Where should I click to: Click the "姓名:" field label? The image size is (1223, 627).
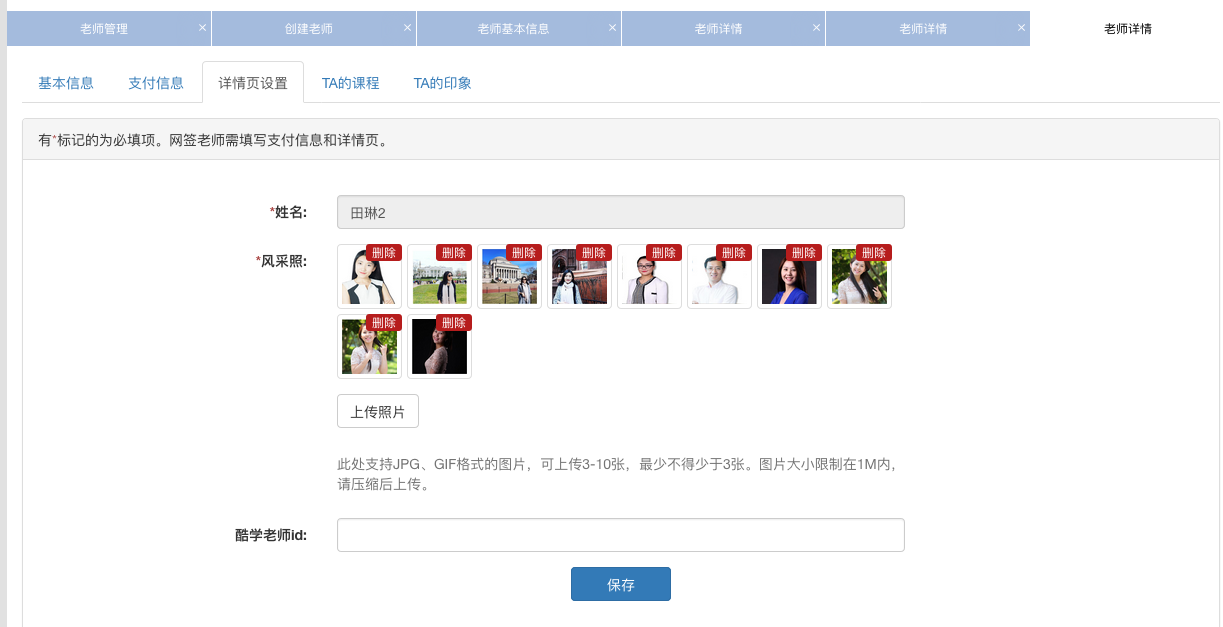(x=289, y=212)
